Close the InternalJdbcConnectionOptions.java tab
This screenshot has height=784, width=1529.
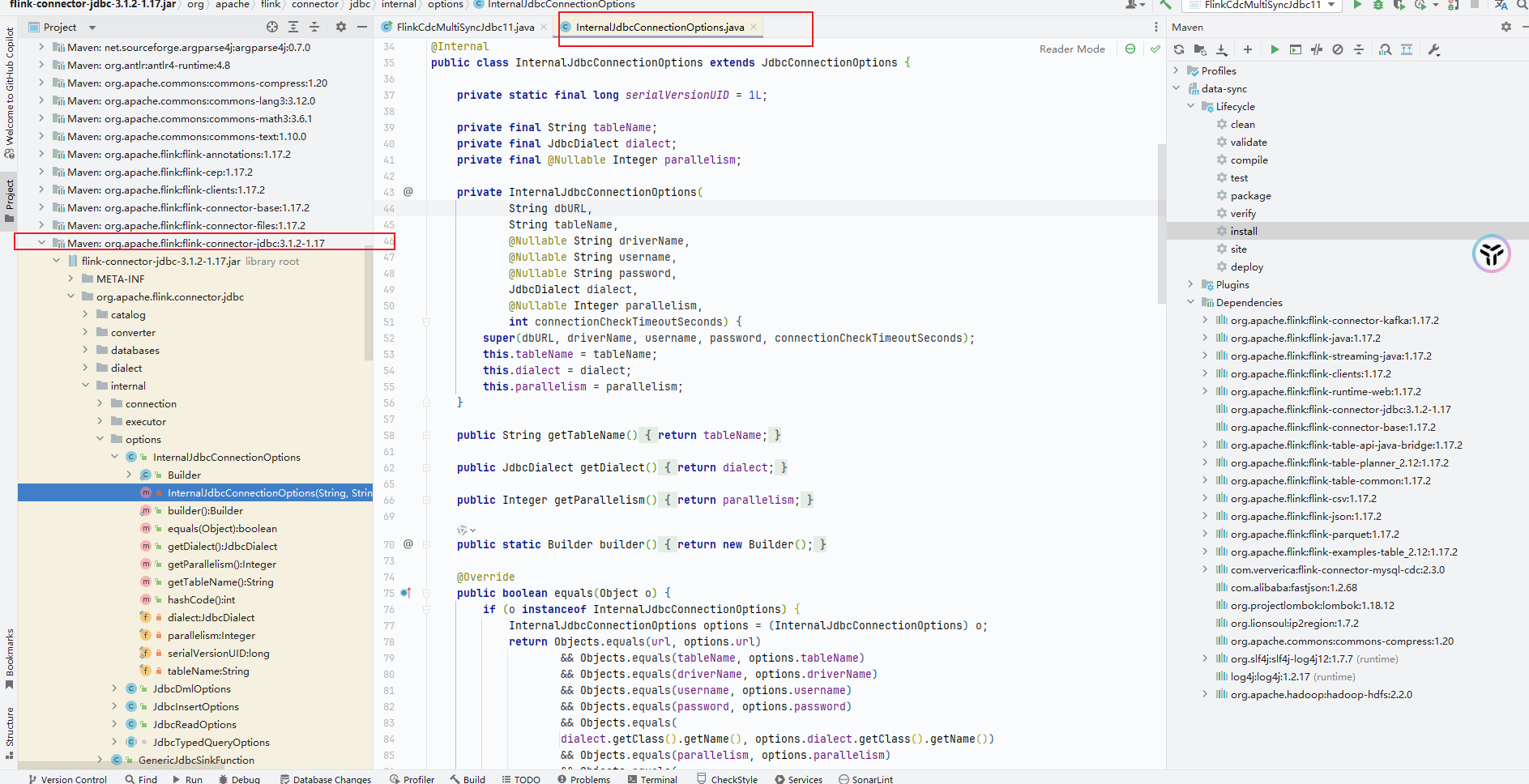pos(754,27)
